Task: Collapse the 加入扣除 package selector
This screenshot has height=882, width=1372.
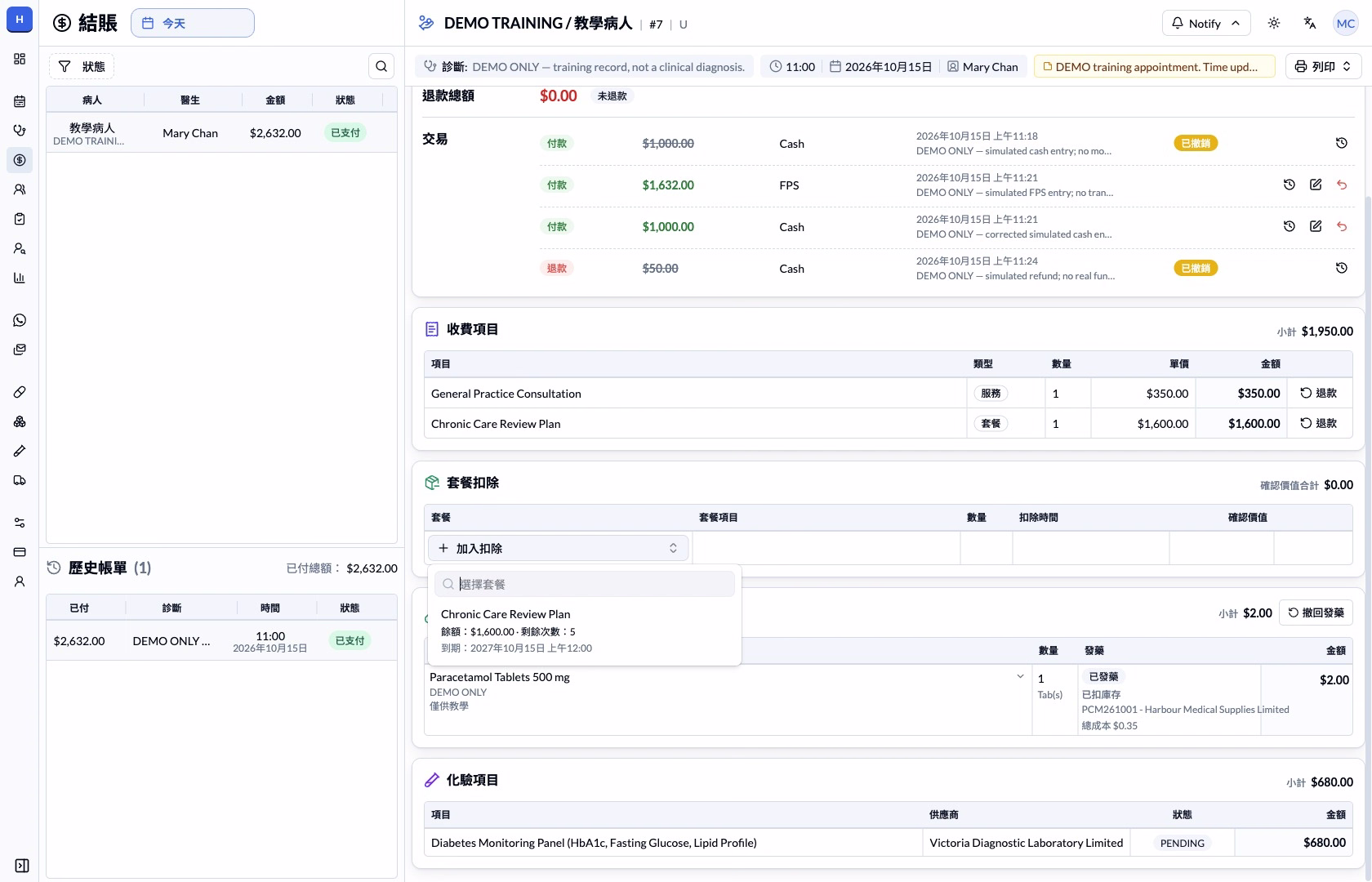Action: pyautogui.click(x=559, y=548)
